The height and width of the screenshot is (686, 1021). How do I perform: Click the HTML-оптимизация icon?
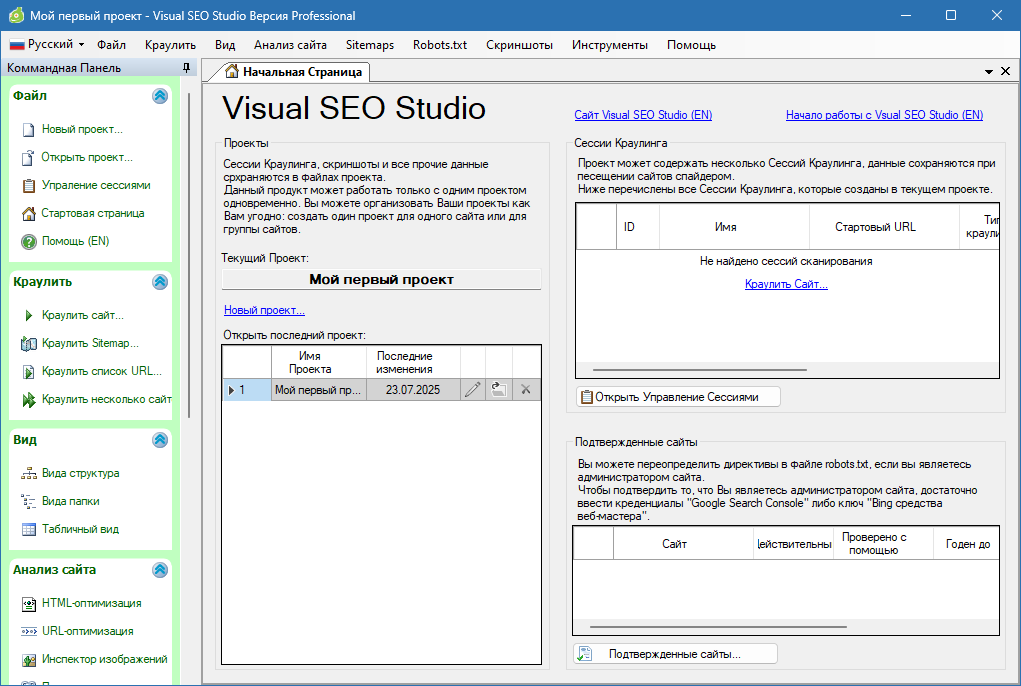point(29,603)
